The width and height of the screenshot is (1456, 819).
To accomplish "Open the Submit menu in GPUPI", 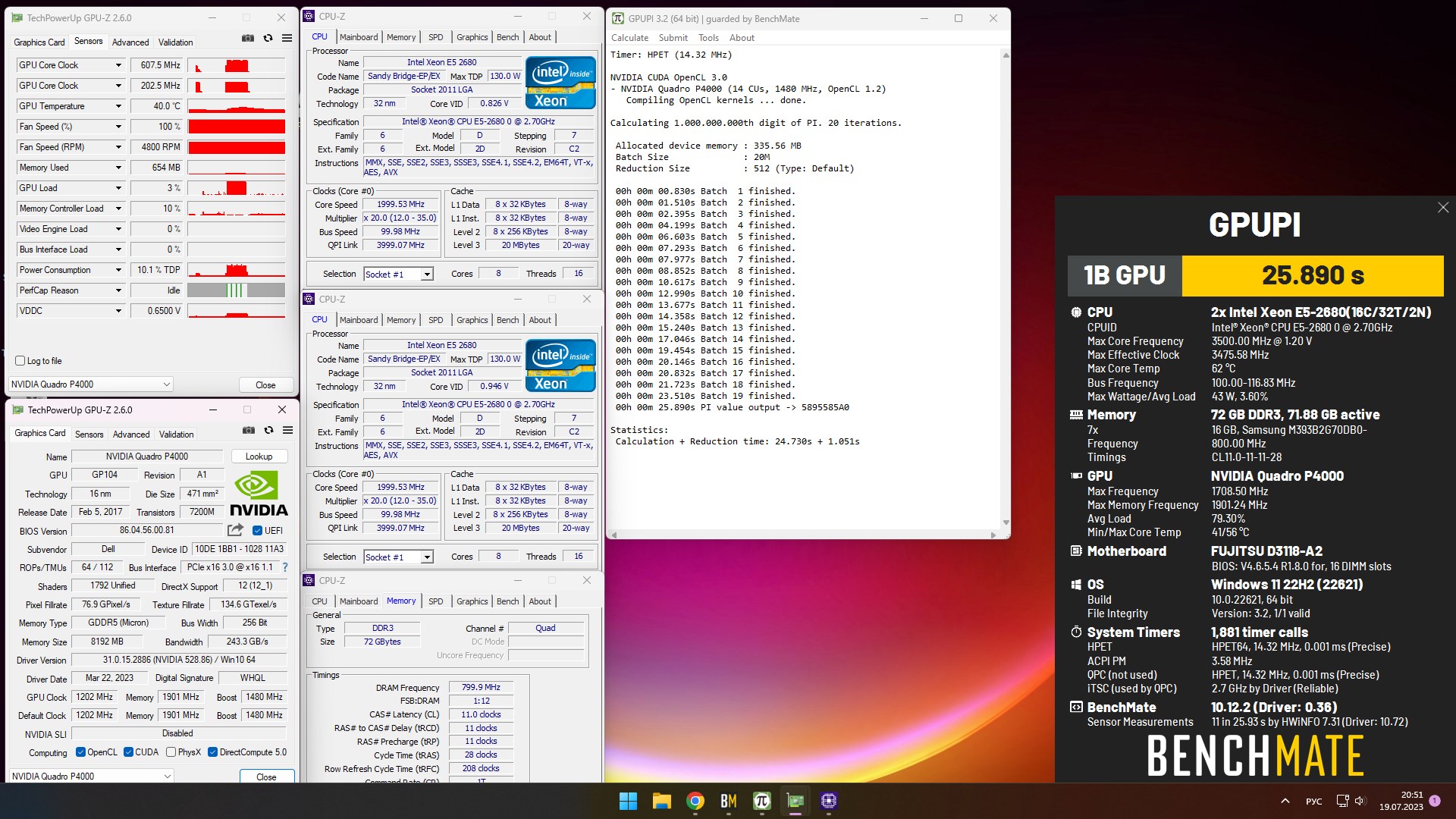I will (x=673, y=38).
